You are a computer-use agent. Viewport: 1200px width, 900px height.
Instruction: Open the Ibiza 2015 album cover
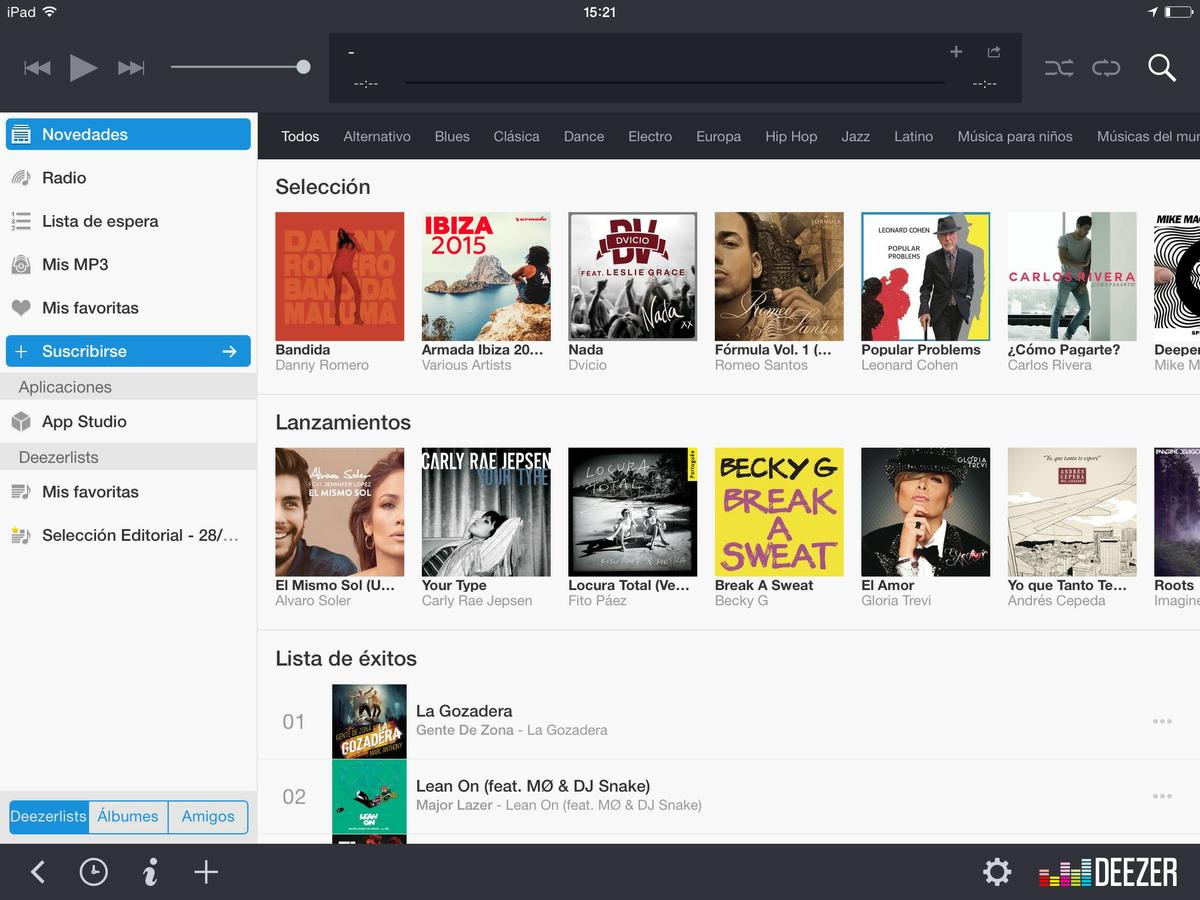(486, 277)
